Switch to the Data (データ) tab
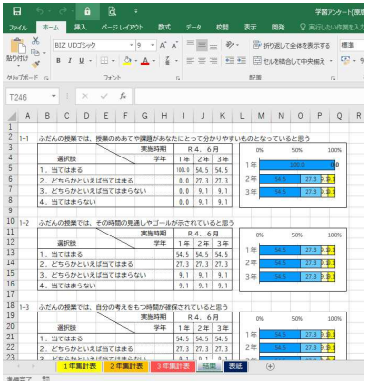367x385 pixels. pos(194,27)
